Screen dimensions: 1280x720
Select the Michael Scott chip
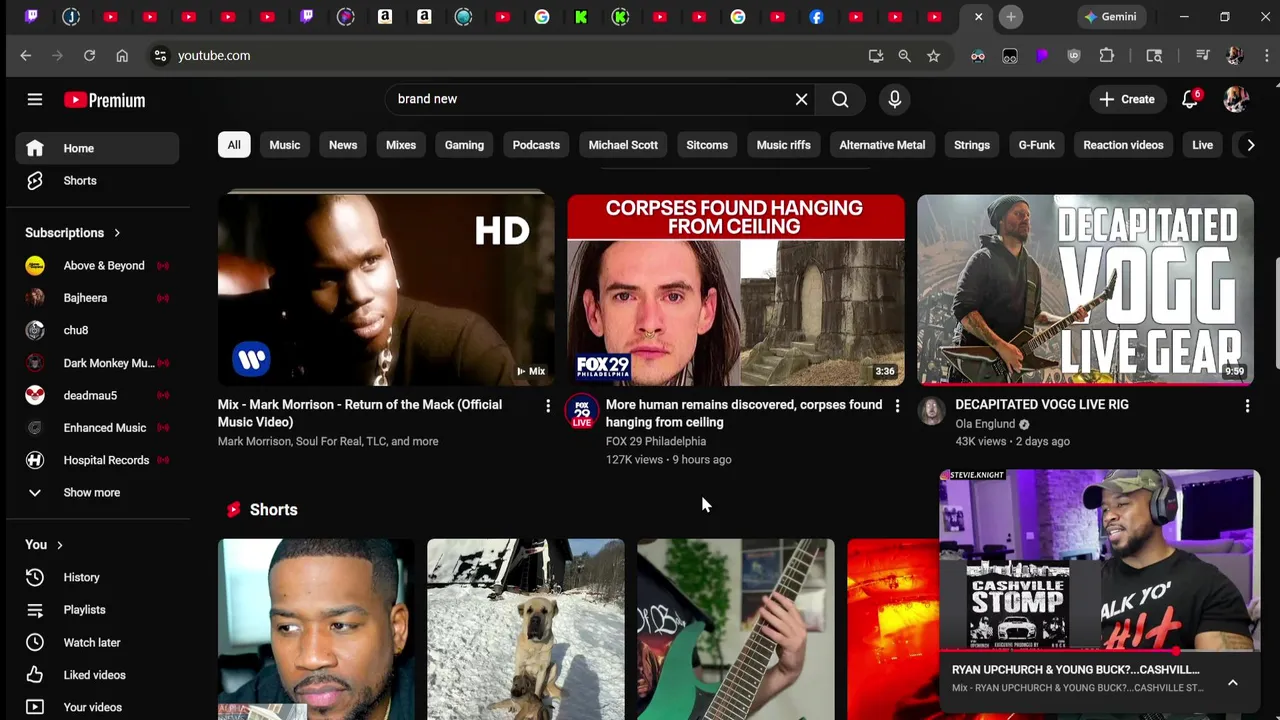point(623,145)
